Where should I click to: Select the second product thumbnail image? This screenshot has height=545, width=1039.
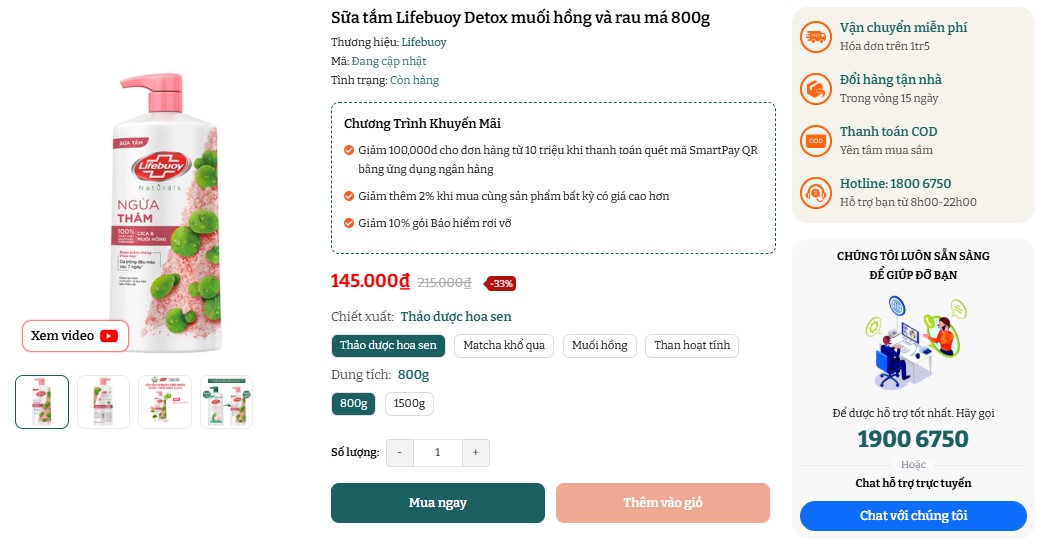click(104, 402)
